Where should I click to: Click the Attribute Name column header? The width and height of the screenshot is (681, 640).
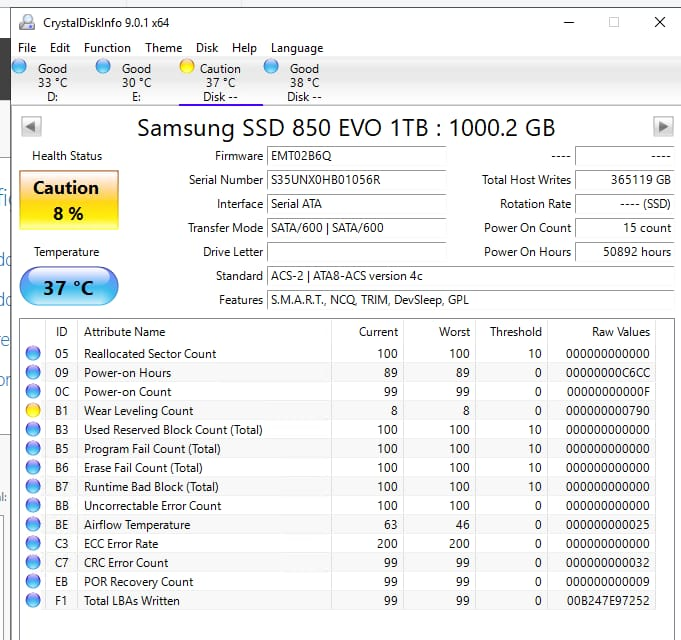tap(204, 332)
